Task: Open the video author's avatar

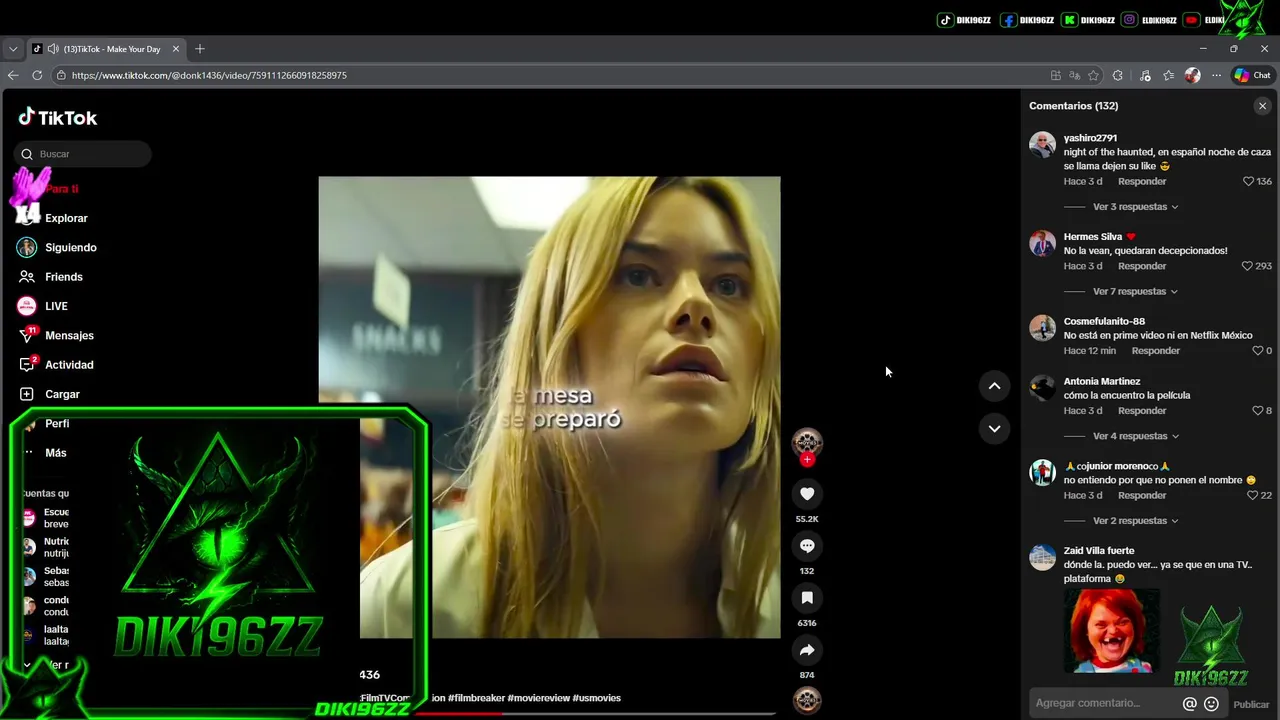Action: [807, 442]
